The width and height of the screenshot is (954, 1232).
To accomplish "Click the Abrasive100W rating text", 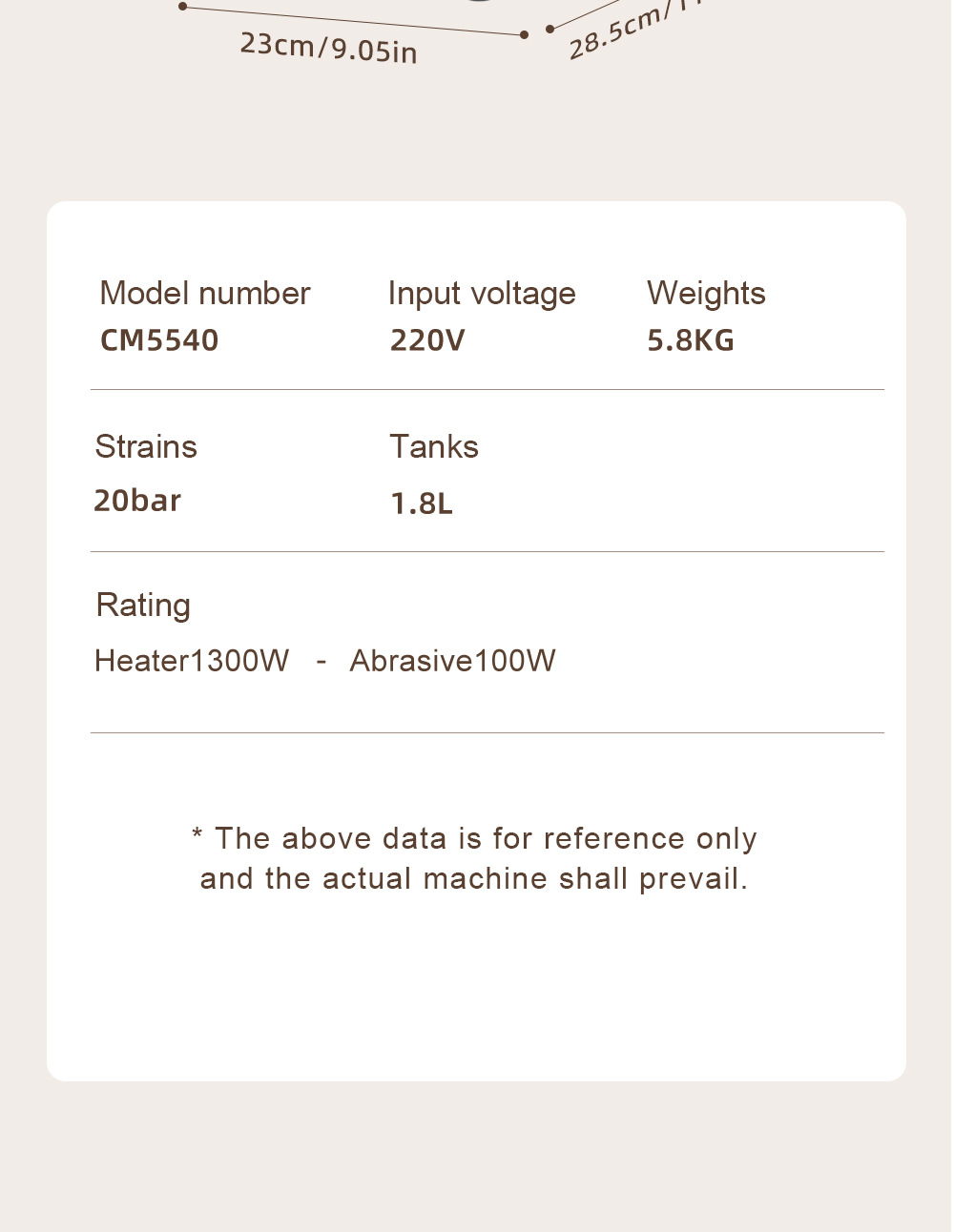I will pyautogui.click(x=452, y=660).
